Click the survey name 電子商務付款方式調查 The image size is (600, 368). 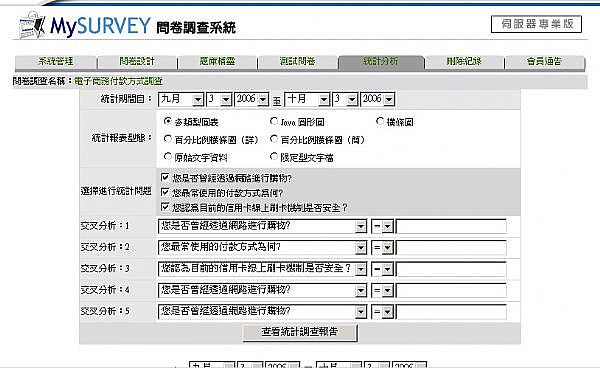click(118, 81)
